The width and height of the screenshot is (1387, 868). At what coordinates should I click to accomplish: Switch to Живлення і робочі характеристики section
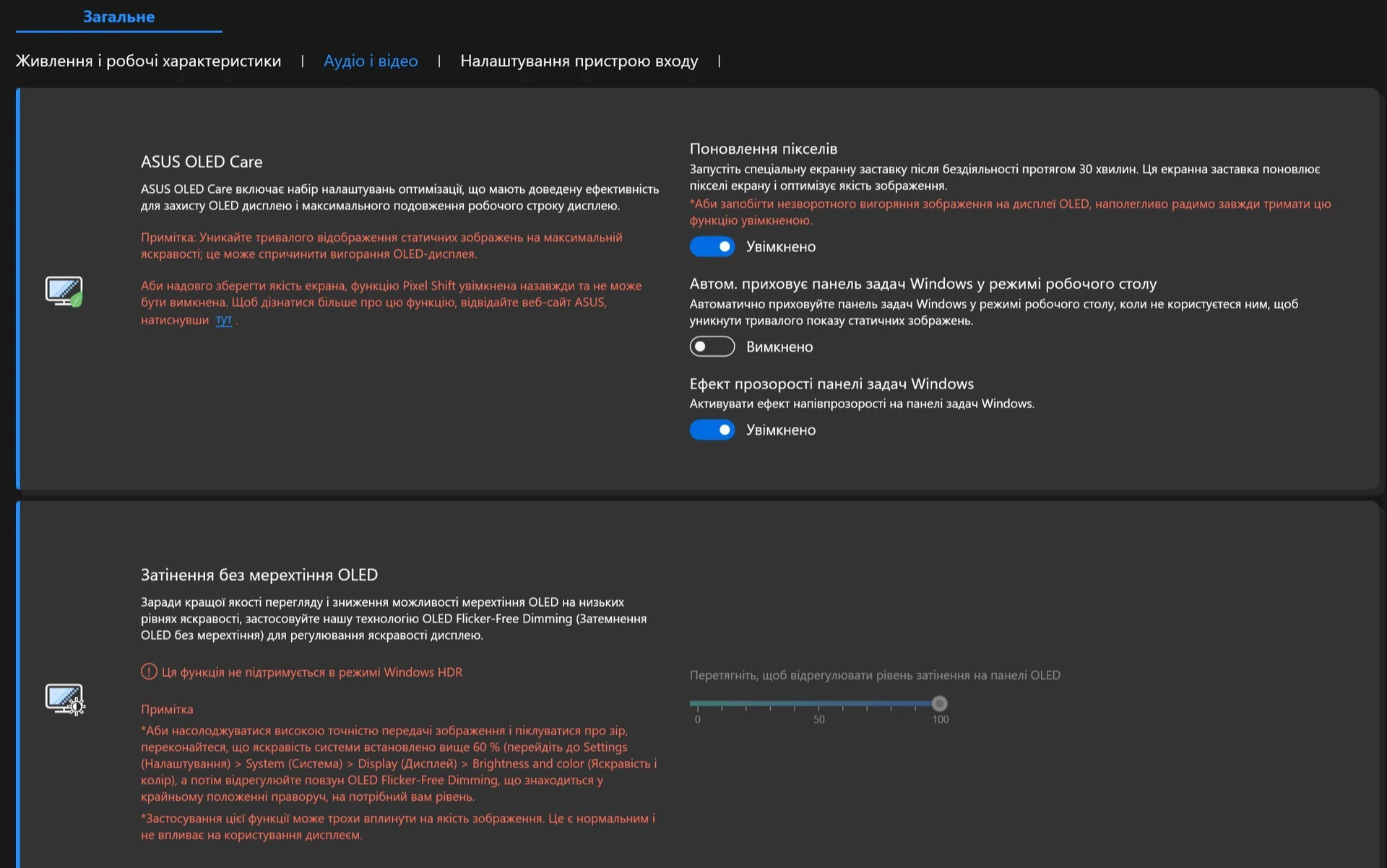pos(148,61)
